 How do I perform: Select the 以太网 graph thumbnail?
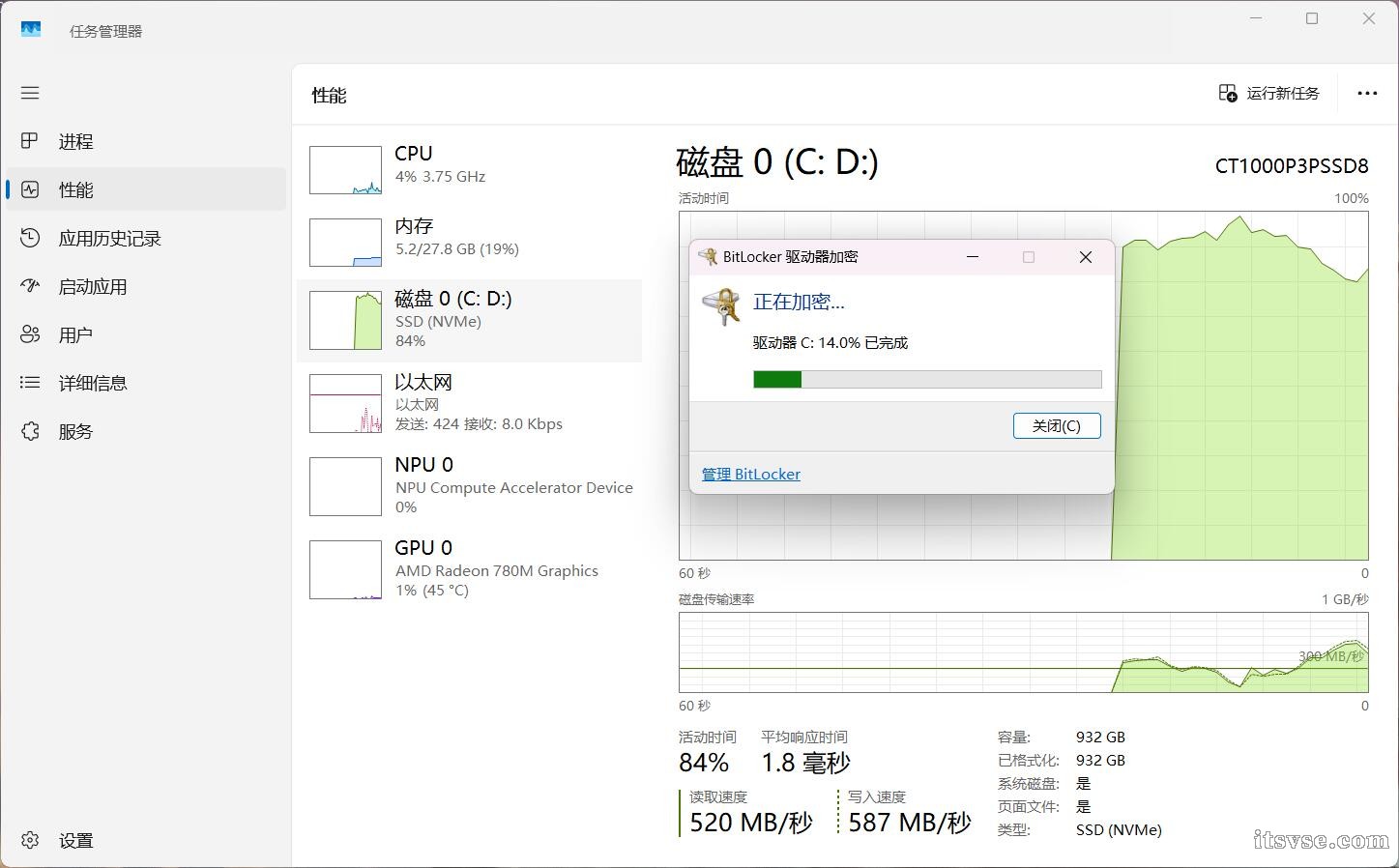click(x=345, y=403)
